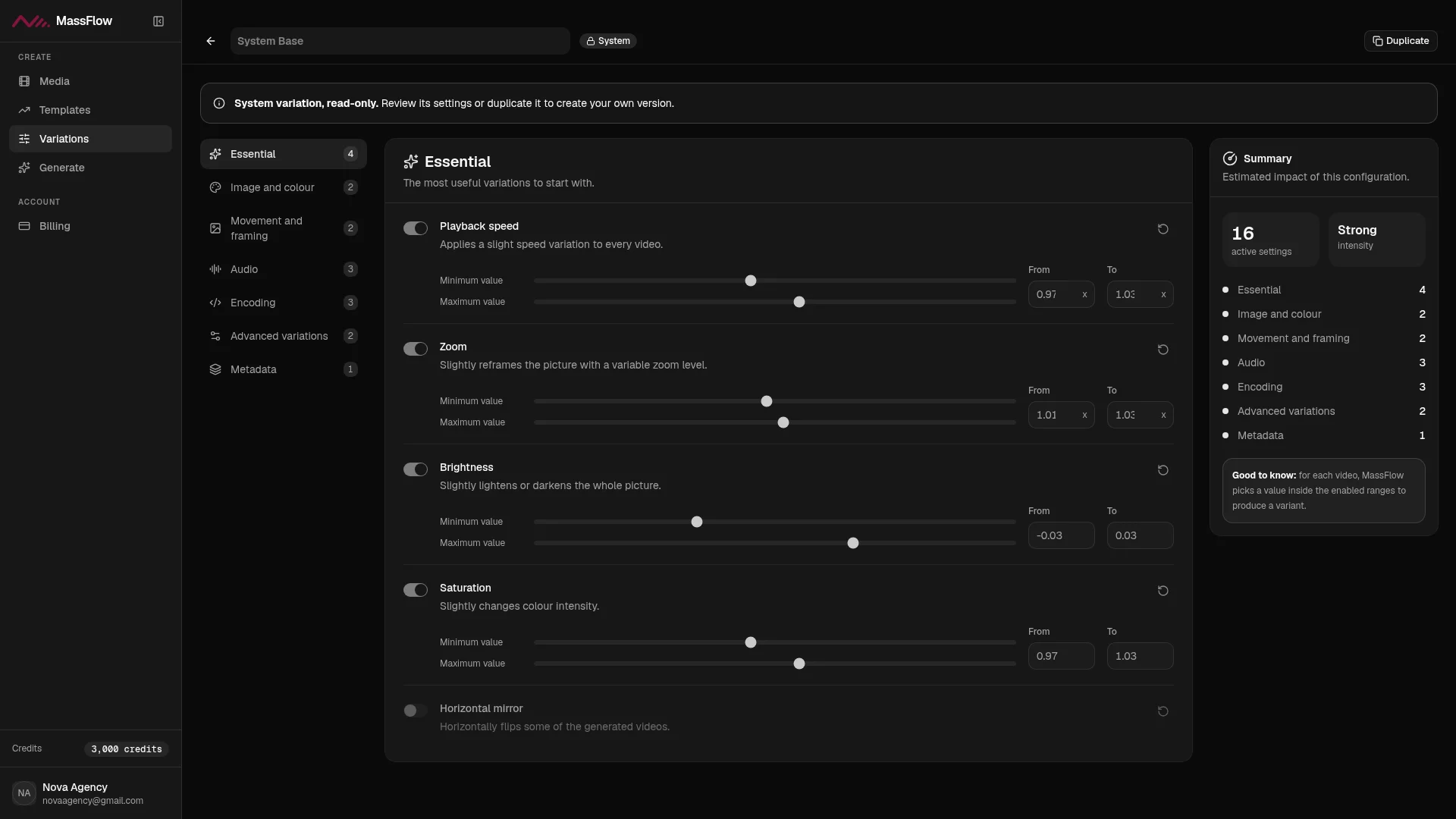This screenshot has width=1456, height=819.
Task: Open the Encoding category
Action: (284, 303)
